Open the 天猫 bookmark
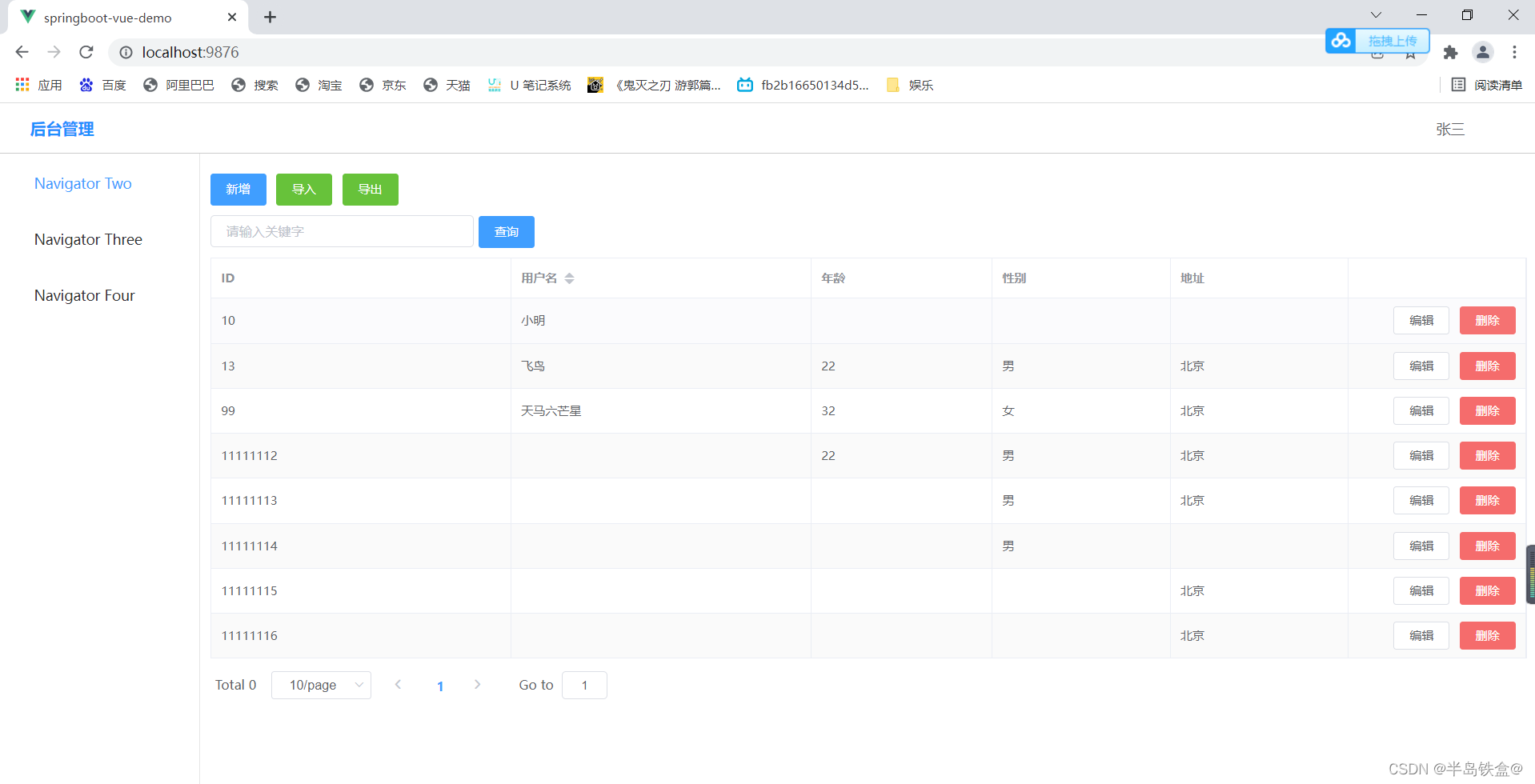 point(447,85)
